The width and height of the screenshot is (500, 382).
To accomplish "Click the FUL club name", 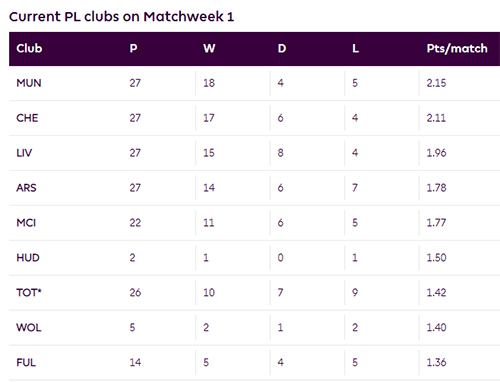I will (26, 362).
